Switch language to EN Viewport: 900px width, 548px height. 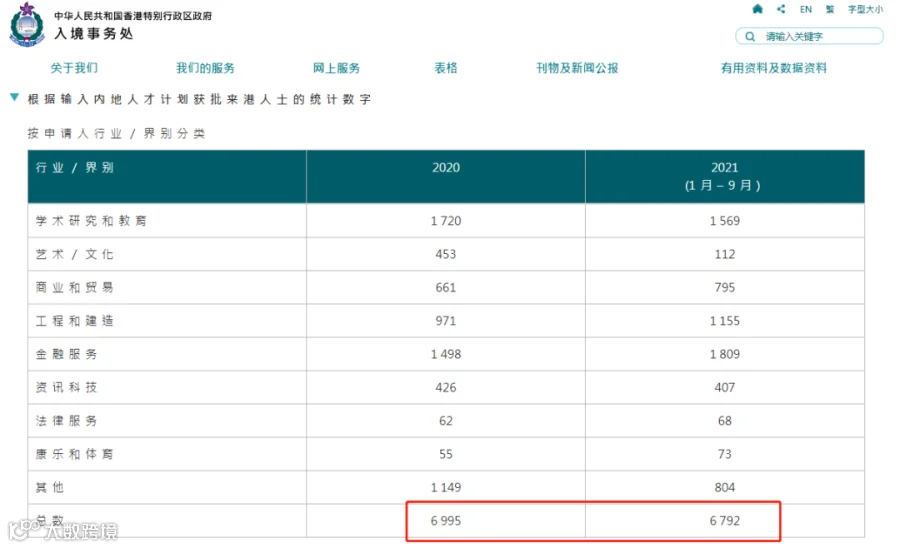[806, 9]
